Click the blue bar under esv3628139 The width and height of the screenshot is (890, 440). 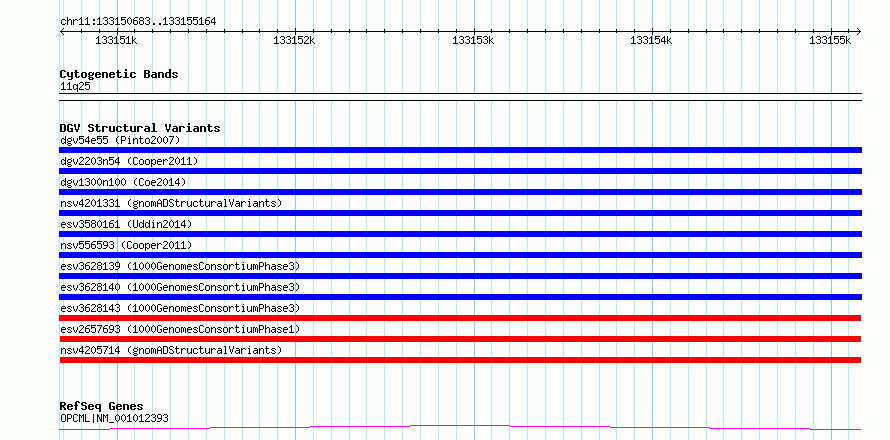pyautogui.click(x=461, y=276)
